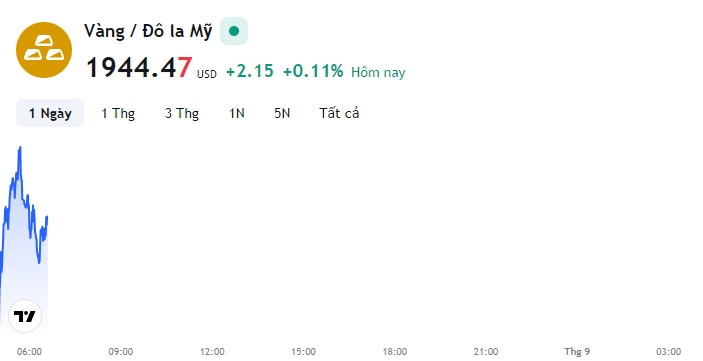703x361 pixels.
Task: Click the gold bars symbol icon
Action: (x=43, y=50)
